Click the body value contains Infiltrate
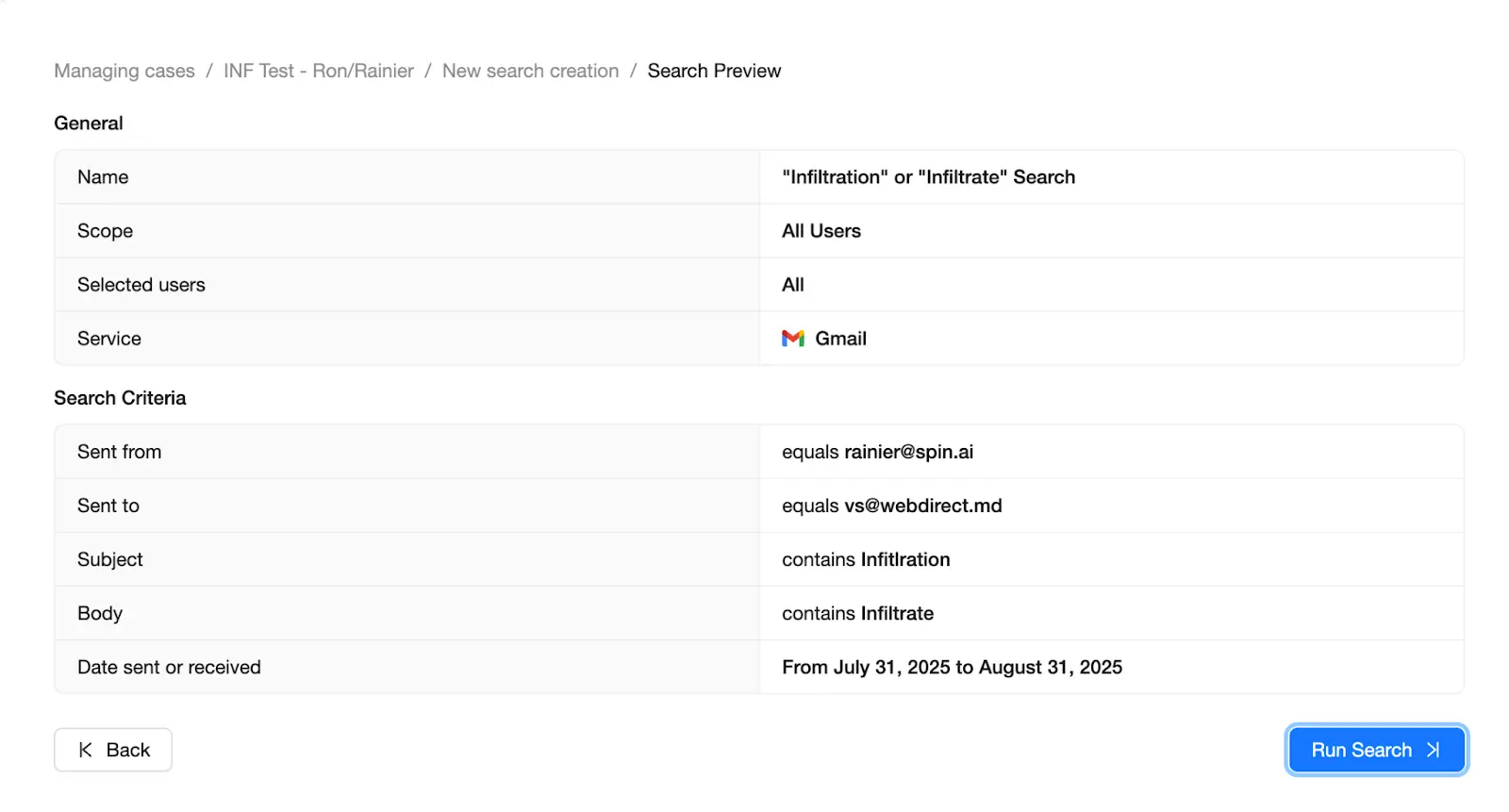 point(857,613)
